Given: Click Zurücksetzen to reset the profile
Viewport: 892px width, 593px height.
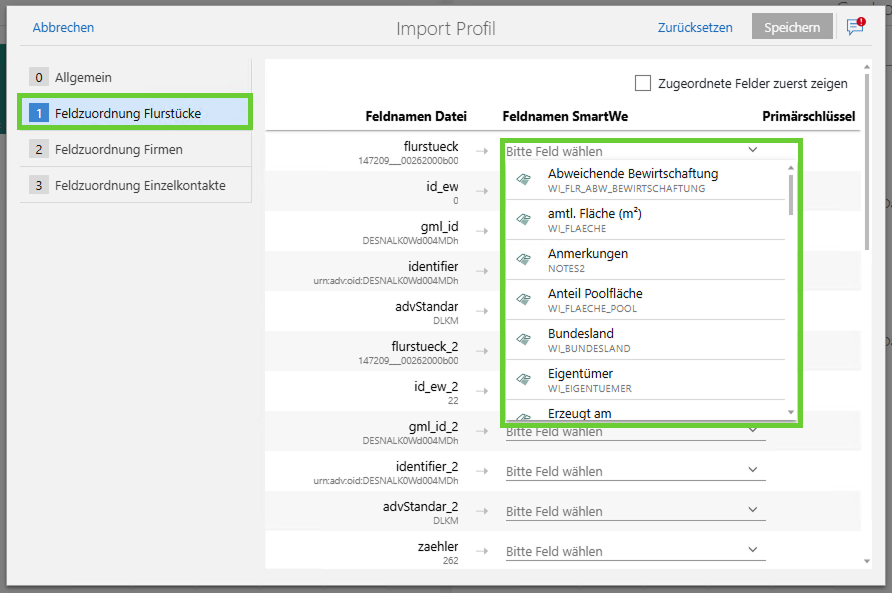Looking at the screenshot, I should [x=695, y=27].
